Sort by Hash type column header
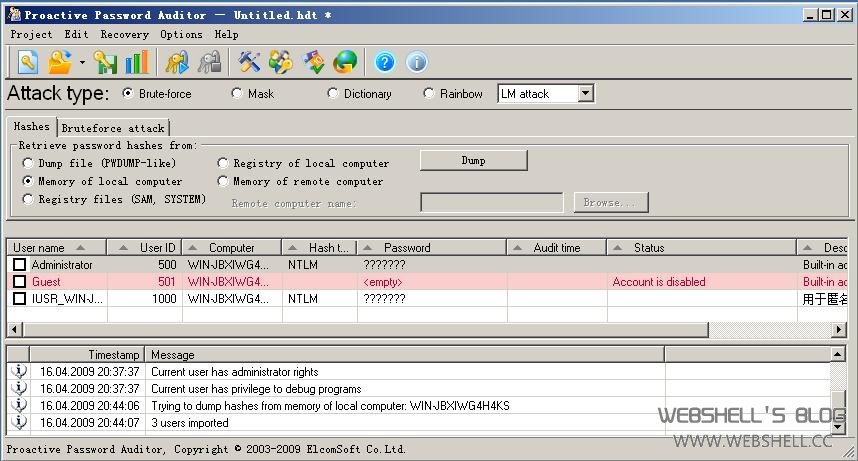Viewport: 858px width, 461px height. point(320,247)
